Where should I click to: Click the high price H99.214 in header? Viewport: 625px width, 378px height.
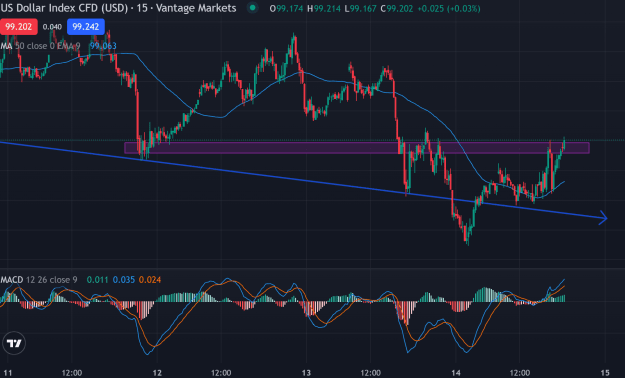click(324, 8)
